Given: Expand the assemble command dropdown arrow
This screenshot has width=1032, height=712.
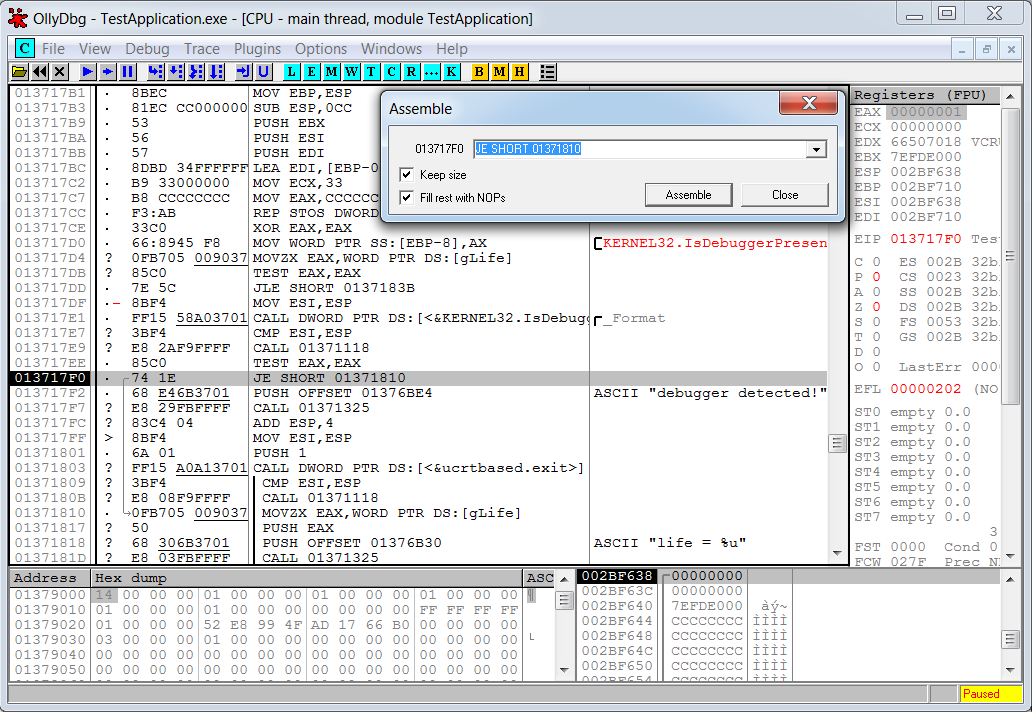Looking at the screenshot, I should coord(817,149).
